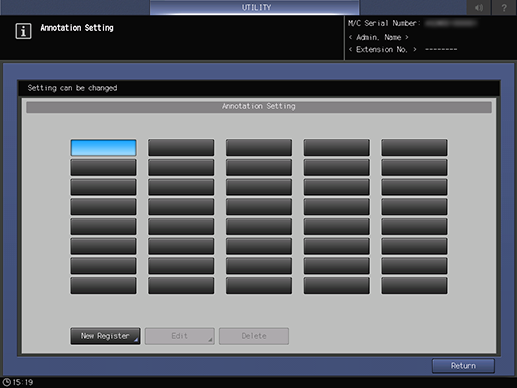
Task: Select the UTILITY tab
Action: click(x=255, y=7)
